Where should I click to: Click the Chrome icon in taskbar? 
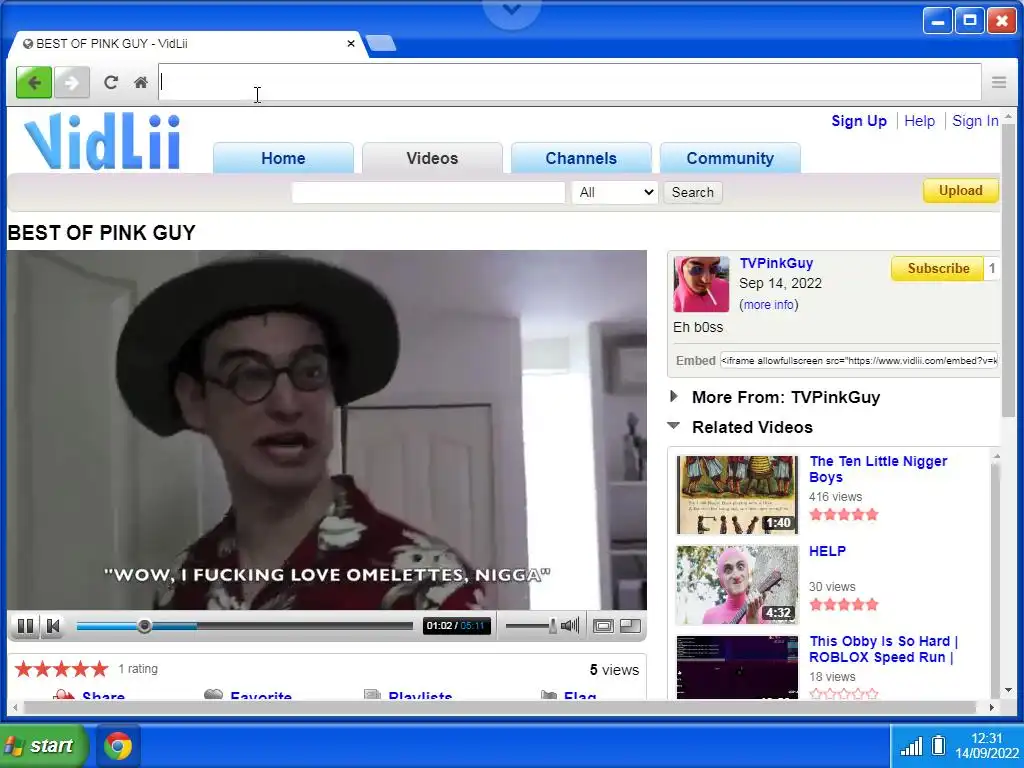coord(118,746)
